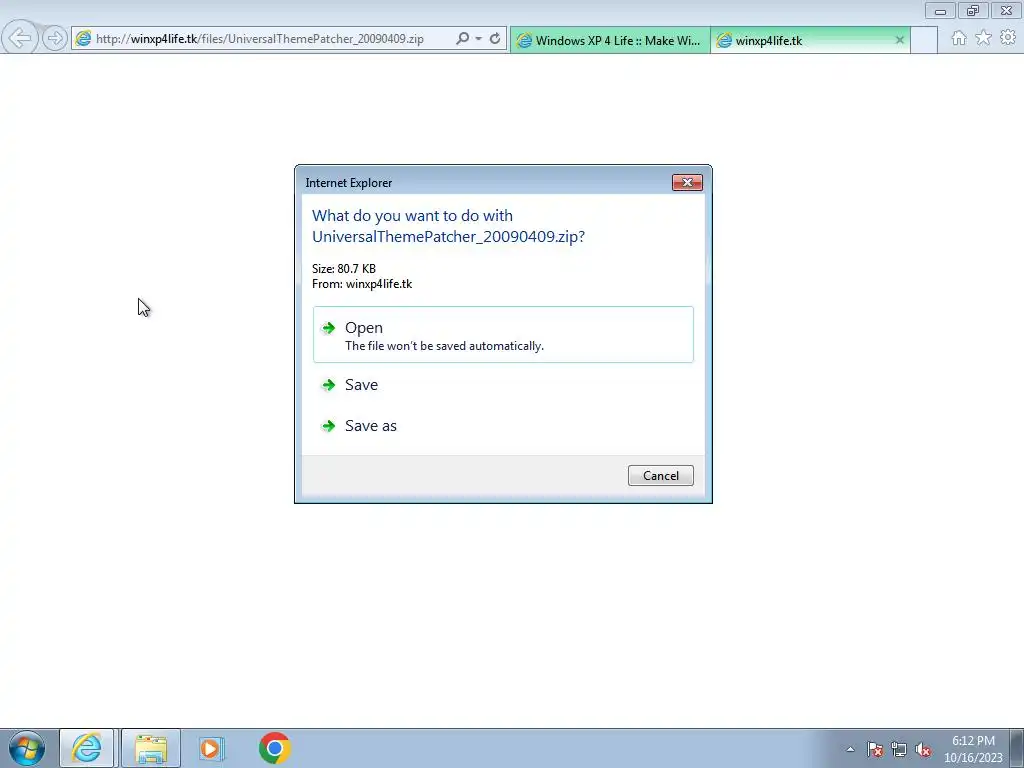
Task: Open Favorites with the star icon
Action: [x=984, y=38]
